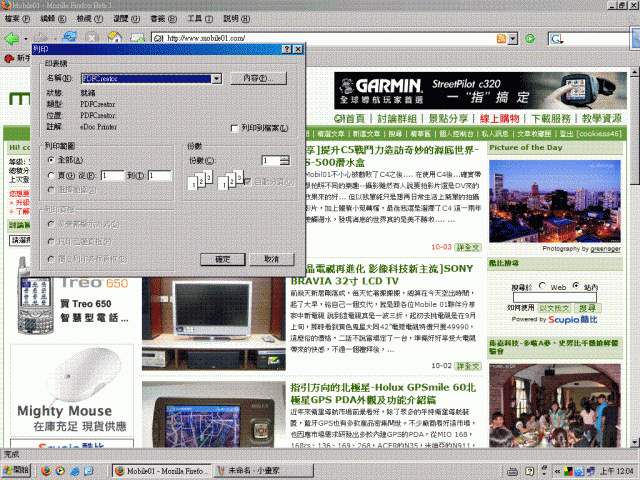Click the copies count spinner arrows
The image size is (640, 480).
285,160
